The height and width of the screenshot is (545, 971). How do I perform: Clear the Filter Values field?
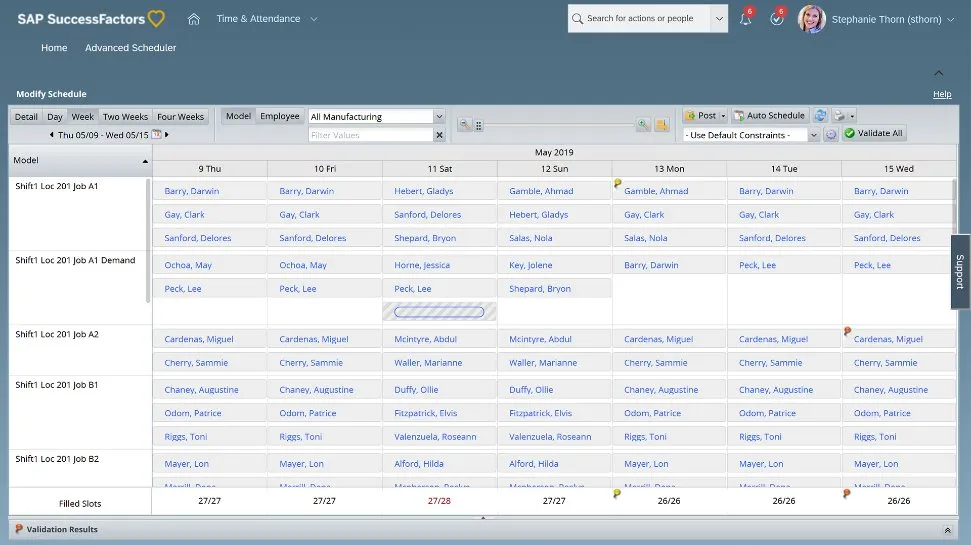(438, 135)
